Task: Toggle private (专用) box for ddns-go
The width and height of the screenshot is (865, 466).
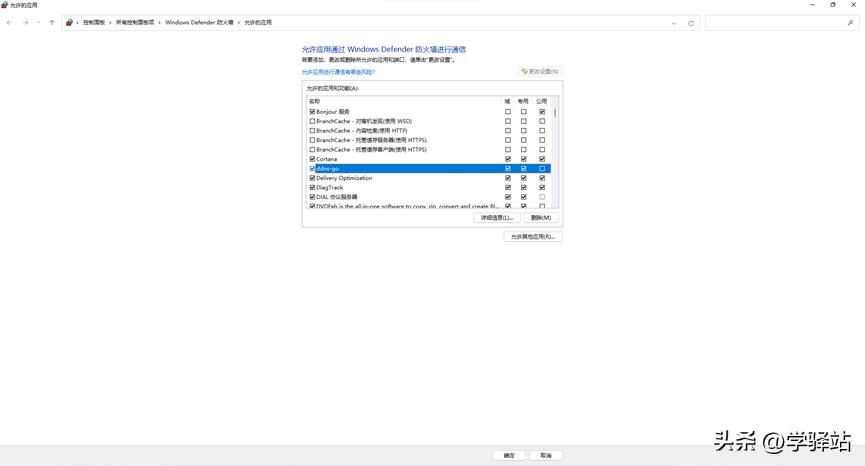Action: pyautogui.click(x=524, y=169)
